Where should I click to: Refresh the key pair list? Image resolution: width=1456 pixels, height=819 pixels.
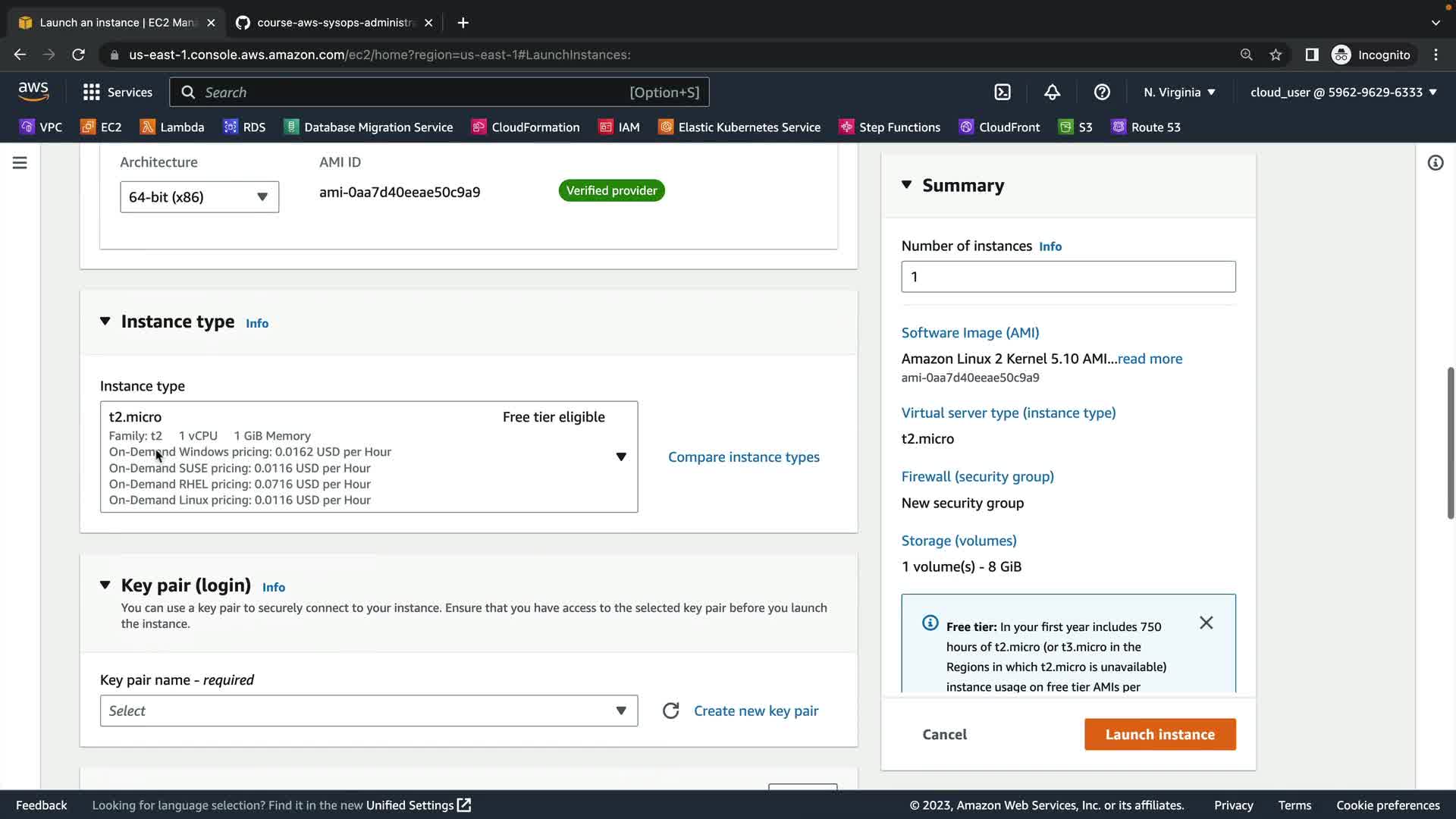[670, 711]
